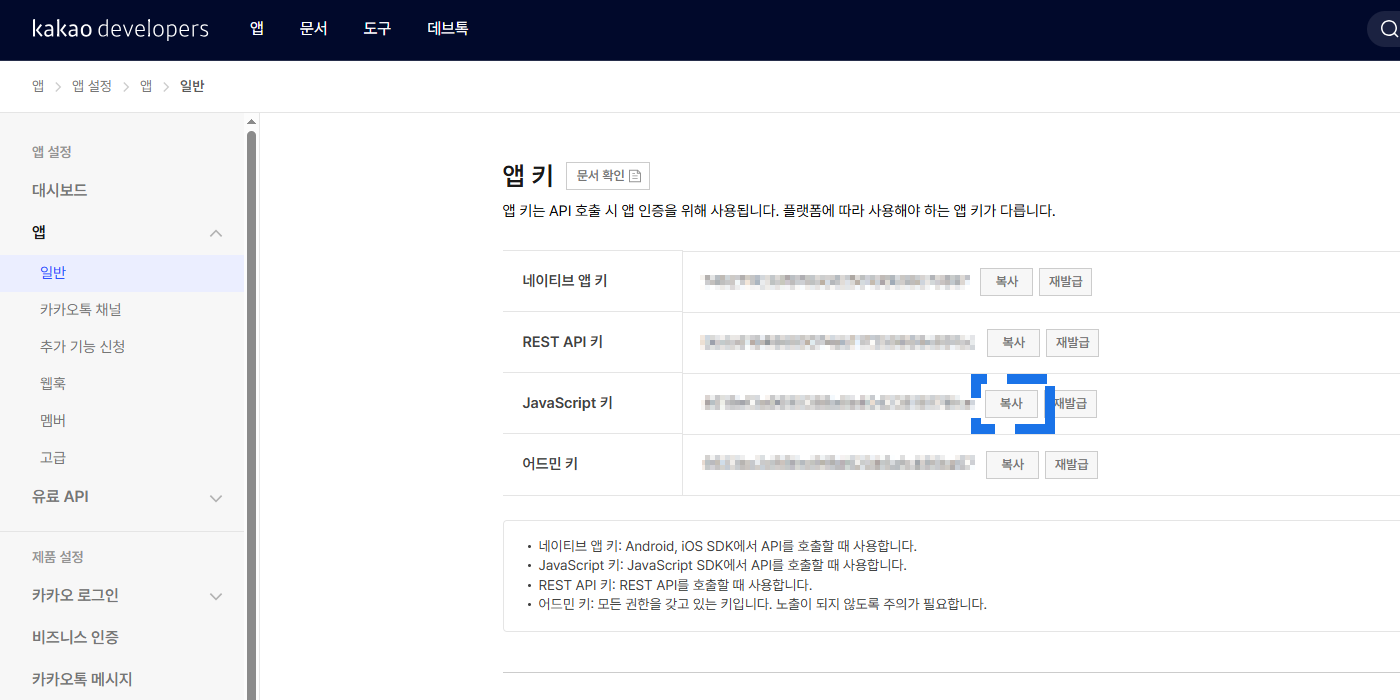Screen dimensions: 1400x700
Task: Open the 멤버 sidebar item
Action: (x=53, y=421)
